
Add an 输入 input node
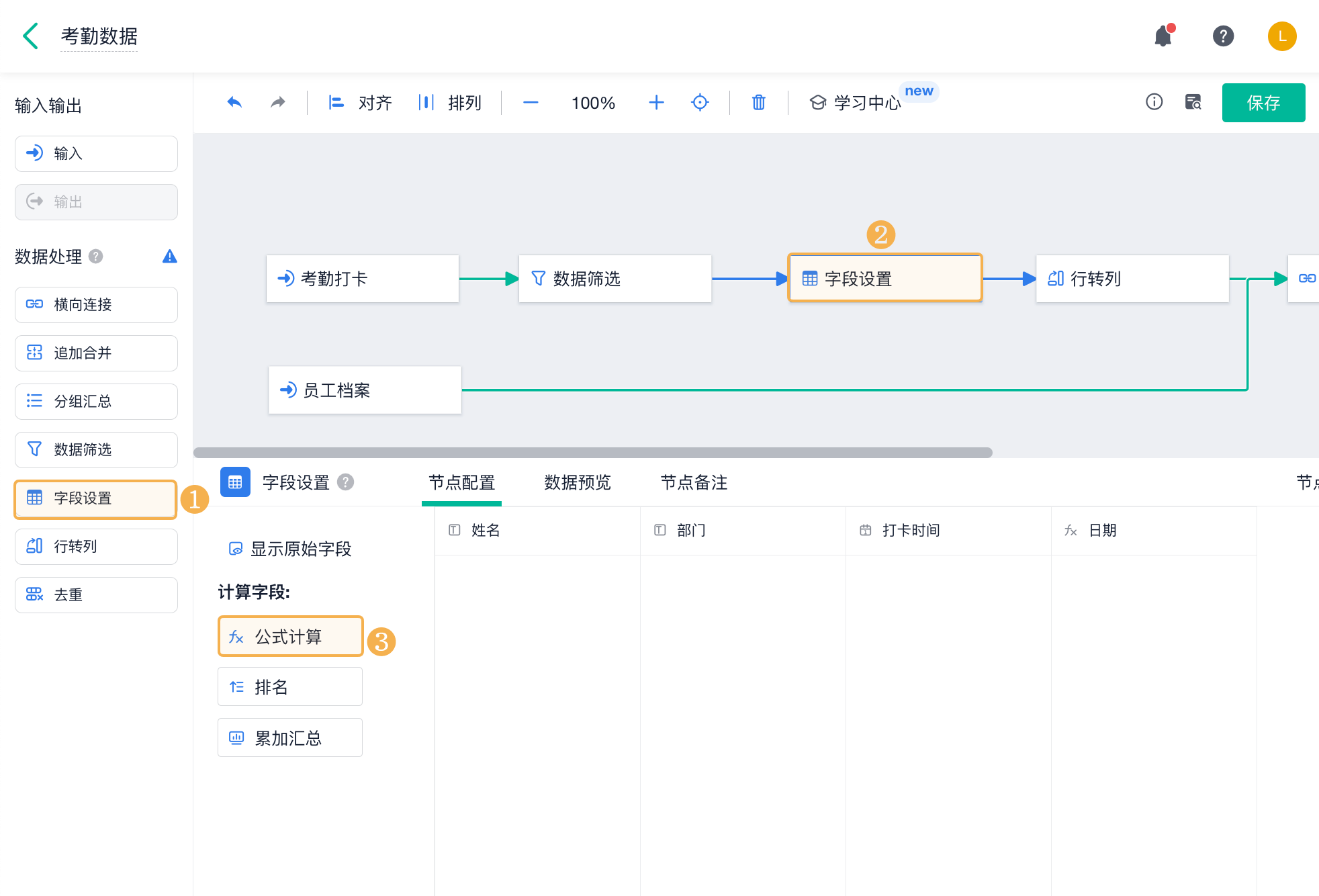96,154
